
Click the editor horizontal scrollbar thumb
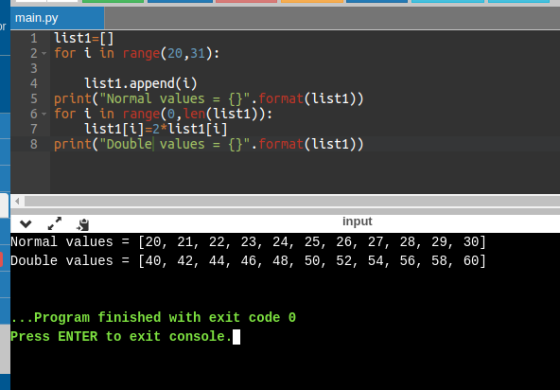coord(292,201)
